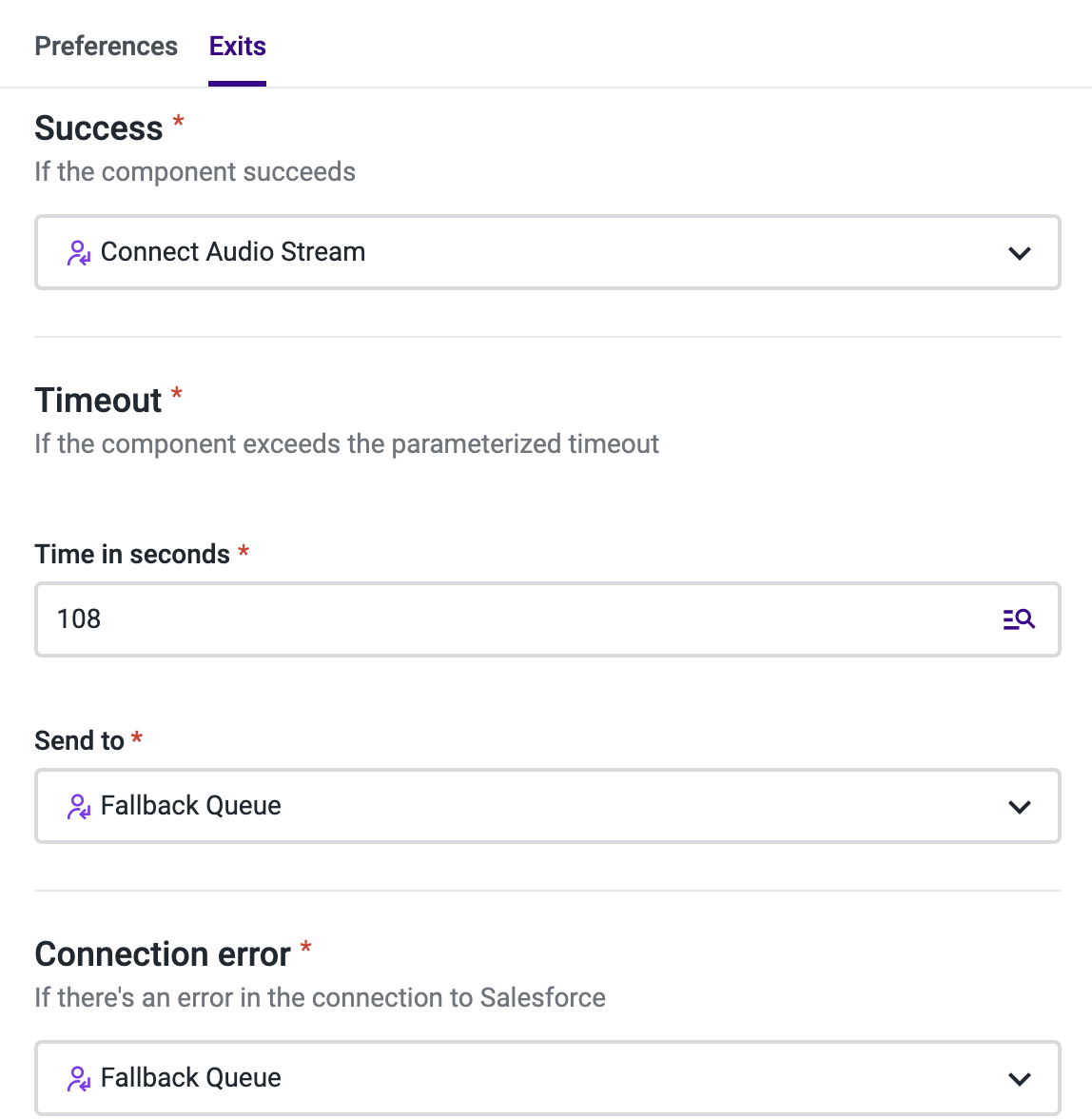Click the Time in seconds label

(x=132, y=555)
